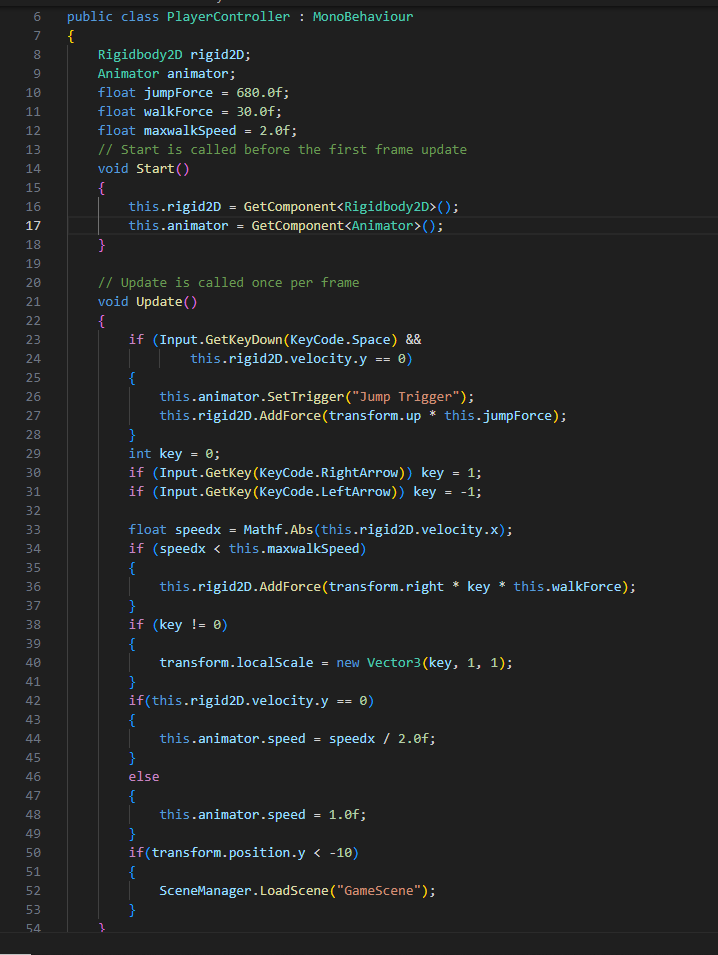The height and width of the screenshot is (955, 718).
Task: Click line number 17 in the gutter
Action: (x=34, y=226)
